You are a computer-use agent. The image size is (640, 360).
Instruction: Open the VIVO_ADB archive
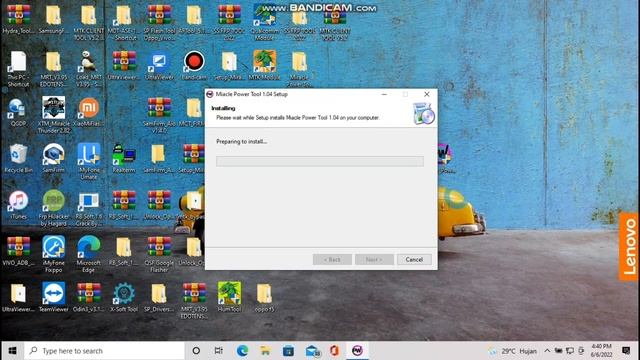(18, 251)
